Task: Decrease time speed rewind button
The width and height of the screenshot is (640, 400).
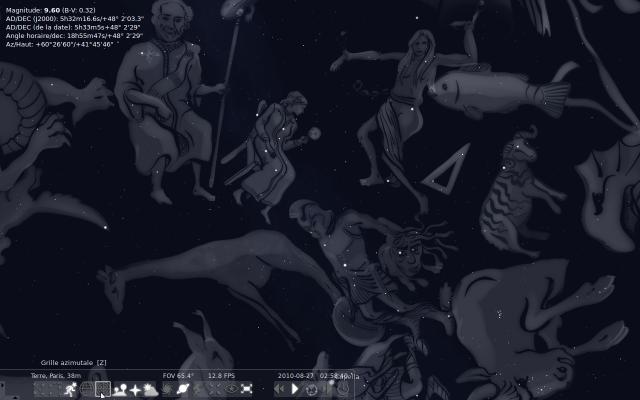Action: (277, 389)
